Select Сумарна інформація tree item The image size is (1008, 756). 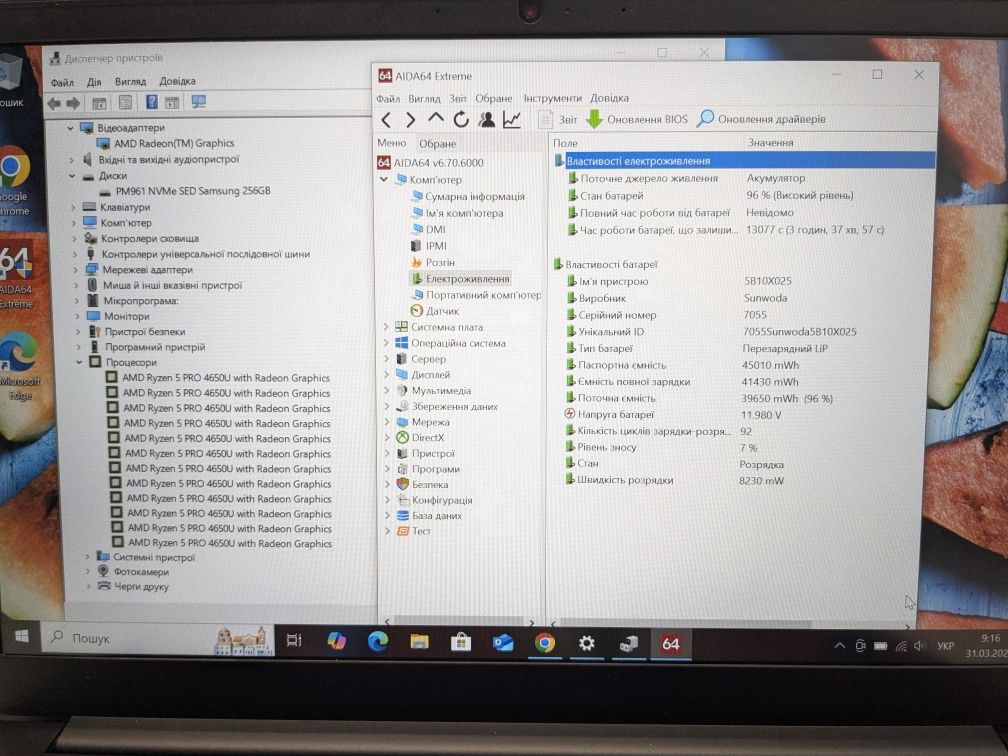click(474, 197)
